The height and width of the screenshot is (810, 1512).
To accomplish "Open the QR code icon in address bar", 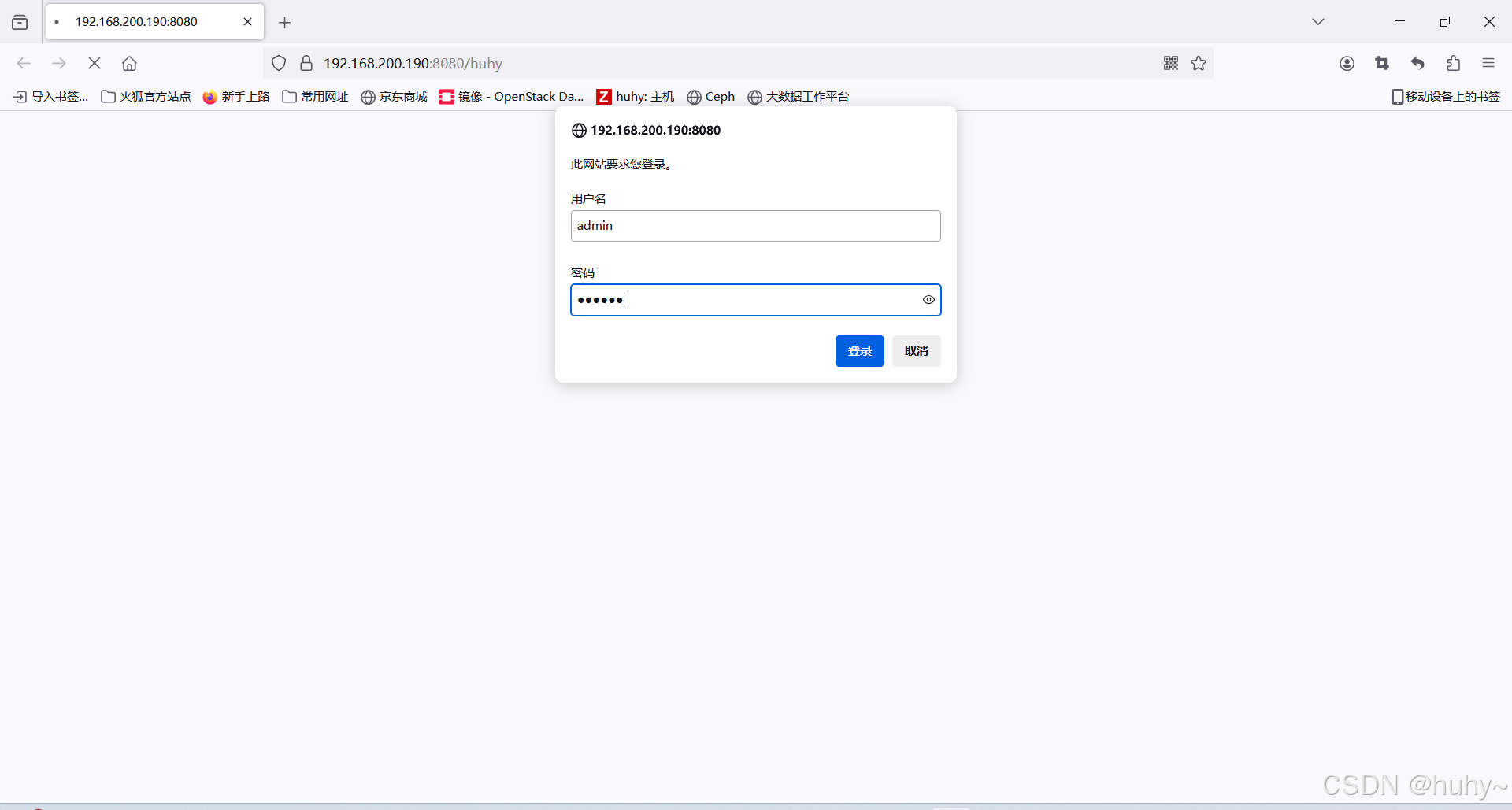I will [x=1171, y=63].
